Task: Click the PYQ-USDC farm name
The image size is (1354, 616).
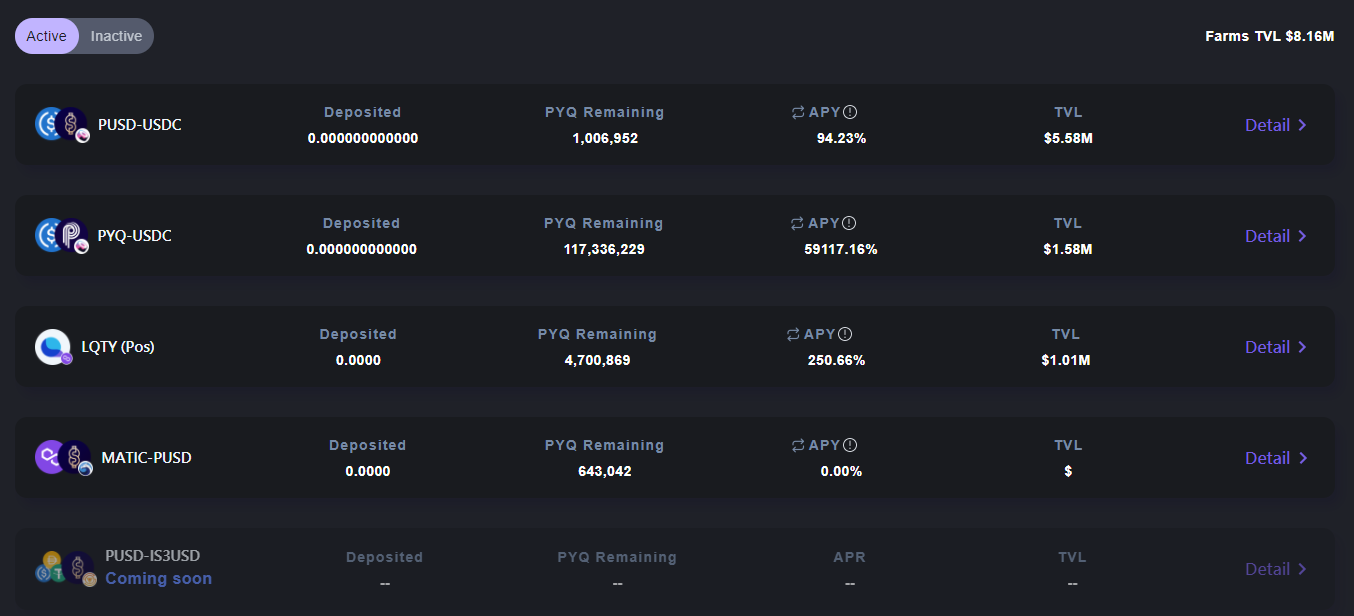Action: (x=135, y=236)
